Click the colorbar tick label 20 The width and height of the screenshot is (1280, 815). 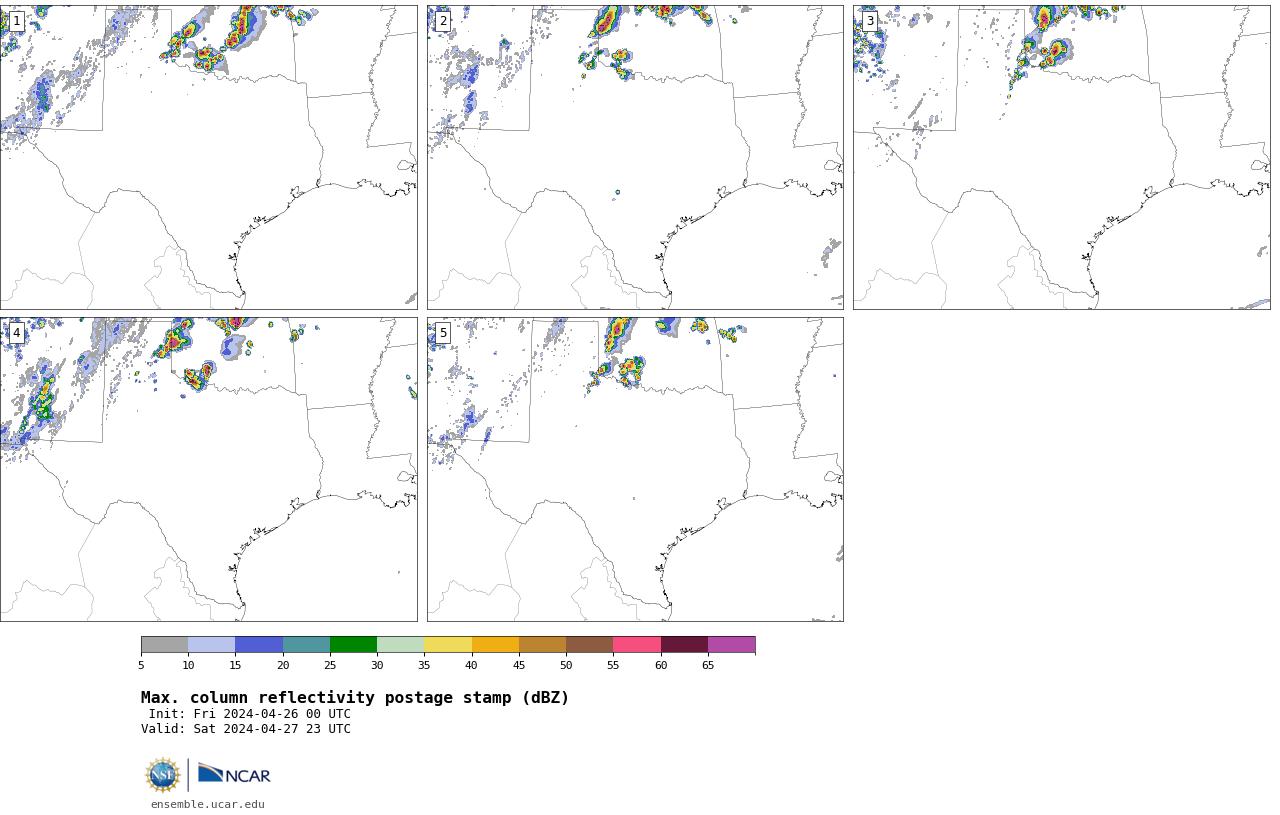[x=283, y=665]
